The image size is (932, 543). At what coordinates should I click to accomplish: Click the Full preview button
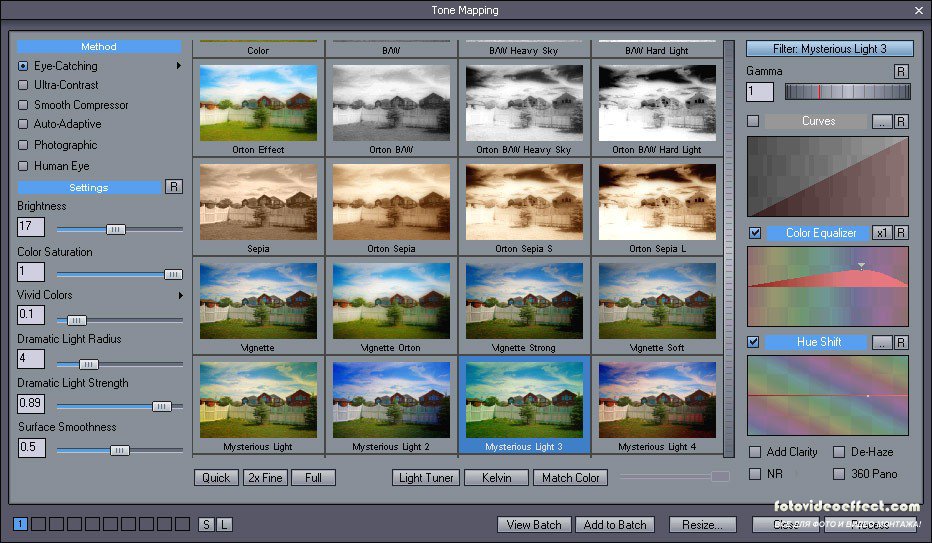[x=313, y=478]
